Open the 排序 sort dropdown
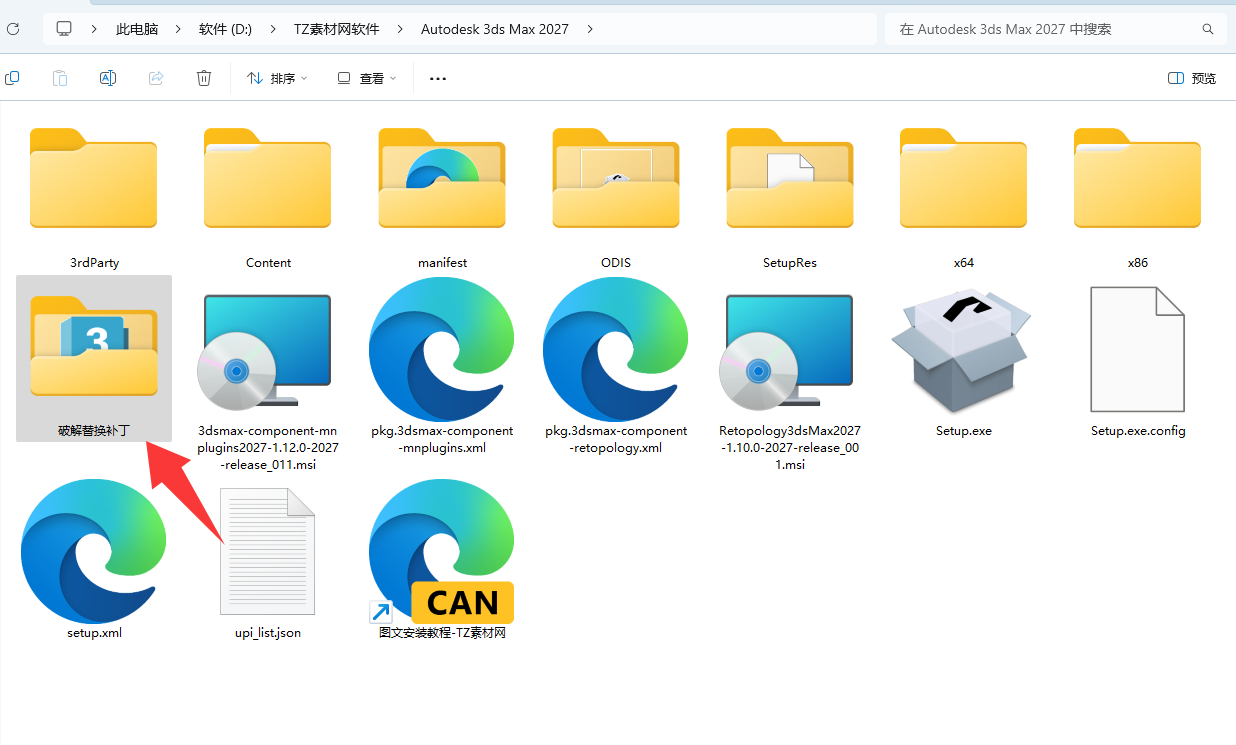The height and width of the screenshot is (745, 1236). [x=277, y=78]
